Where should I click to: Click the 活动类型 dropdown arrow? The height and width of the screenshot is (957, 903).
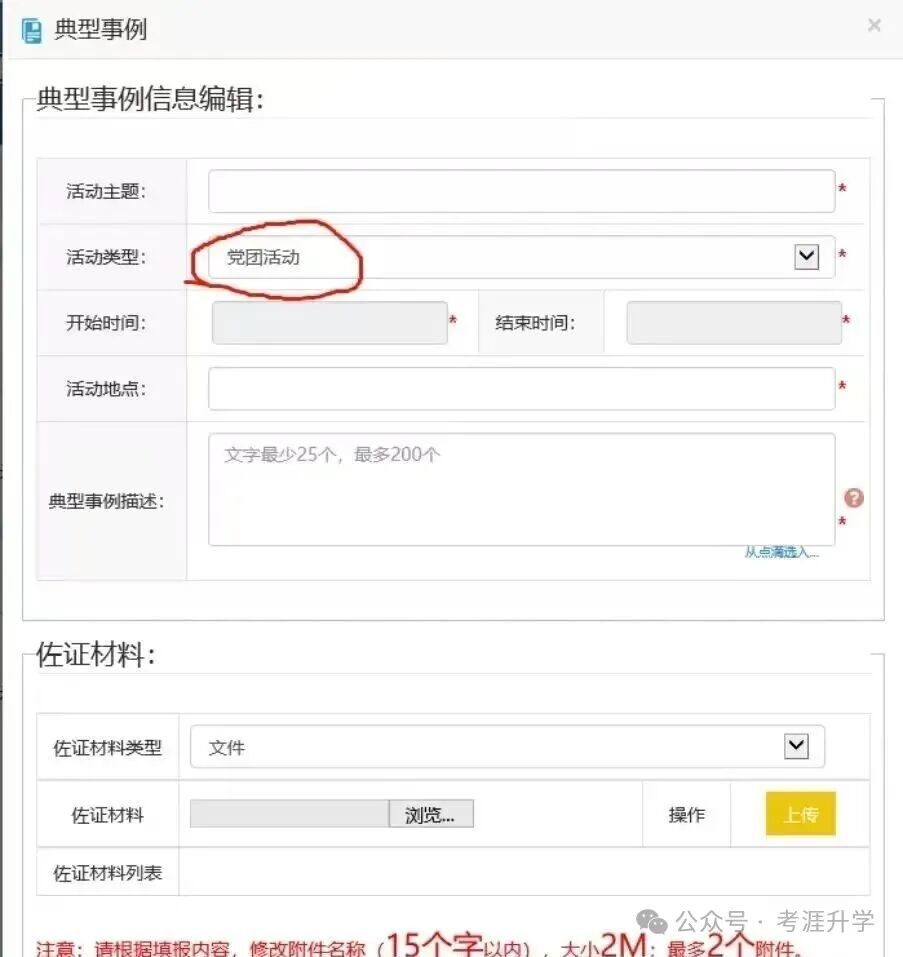804,257
